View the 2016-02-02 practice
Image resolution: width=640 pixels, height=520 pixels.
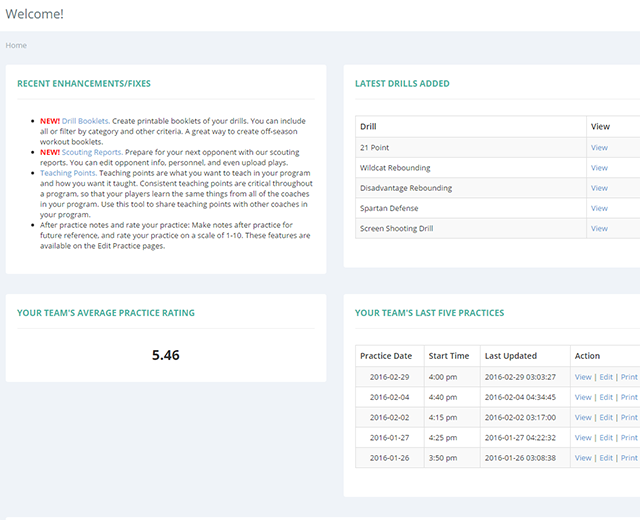583,417
